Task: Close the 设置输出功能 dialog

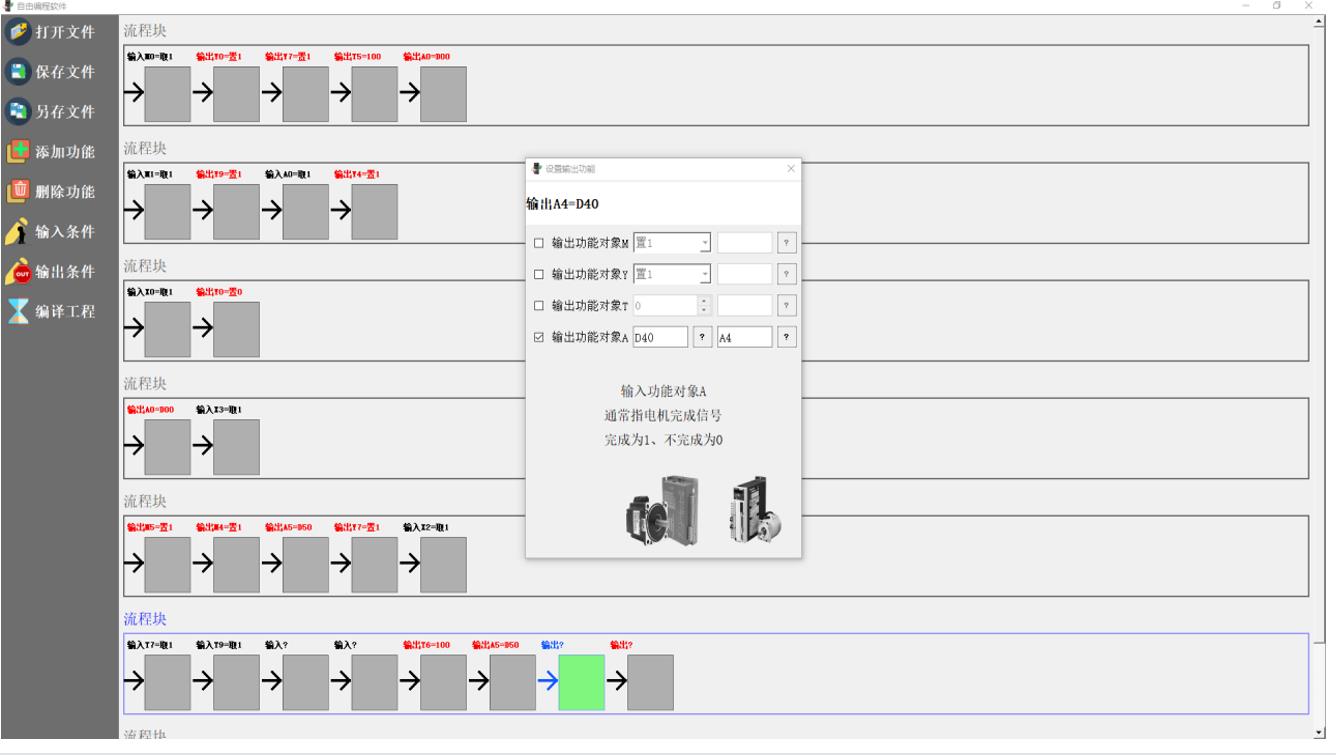Action: click(791, 168)
